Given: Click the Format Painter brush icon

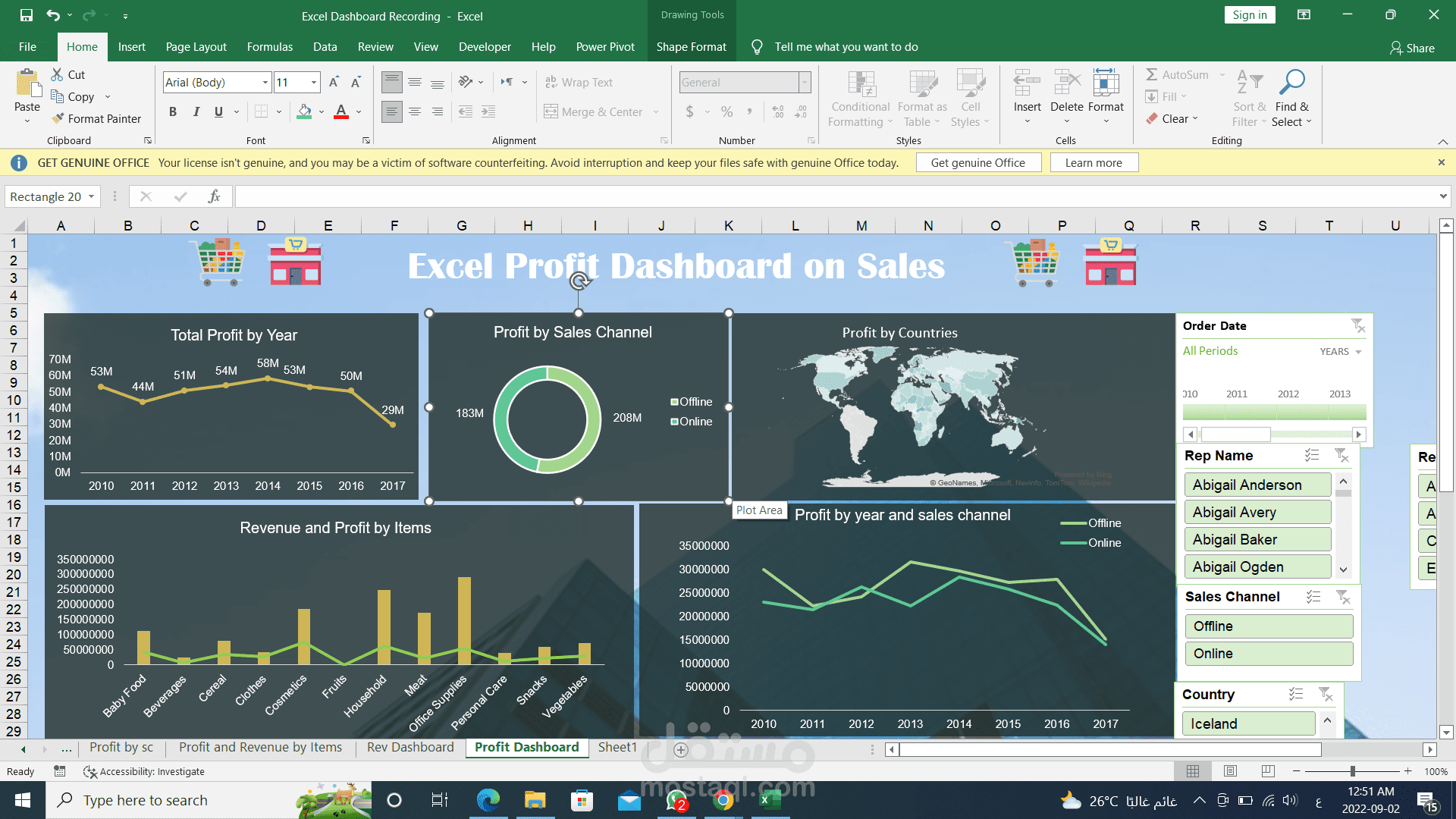Looking at the screenshot, I should 58,118.
